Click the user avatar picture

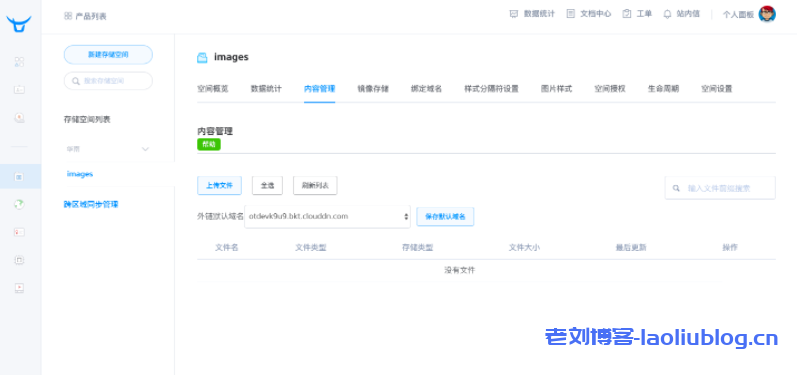(767, 14)
